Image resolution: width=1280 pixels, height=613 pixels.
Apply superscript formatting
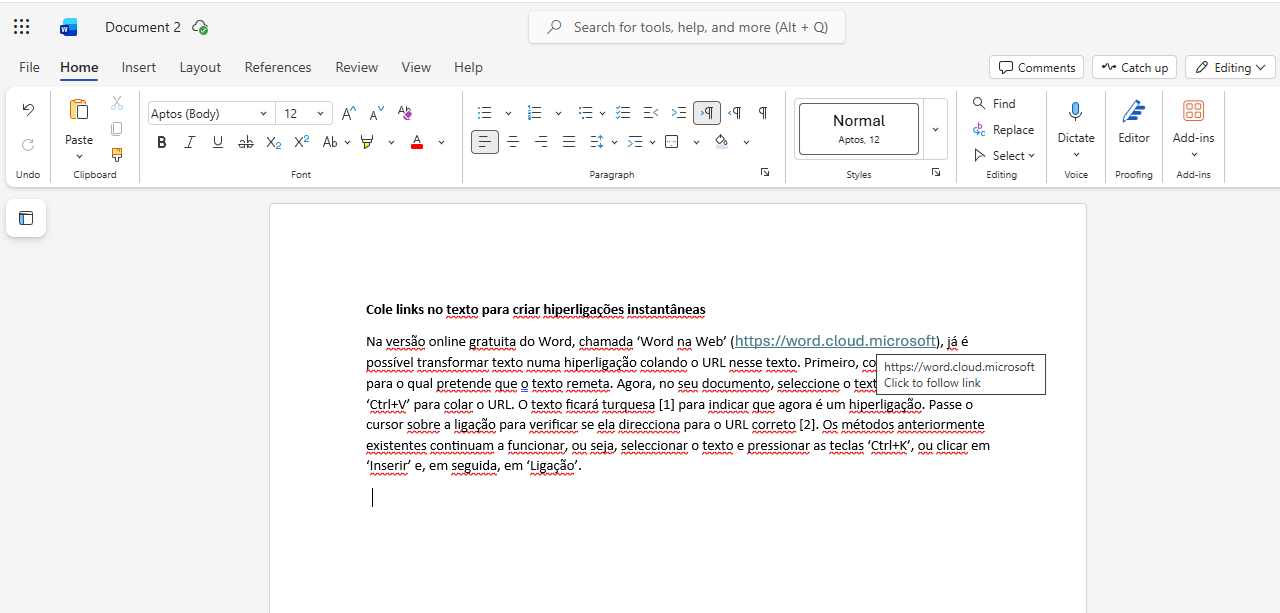(301, 142)
